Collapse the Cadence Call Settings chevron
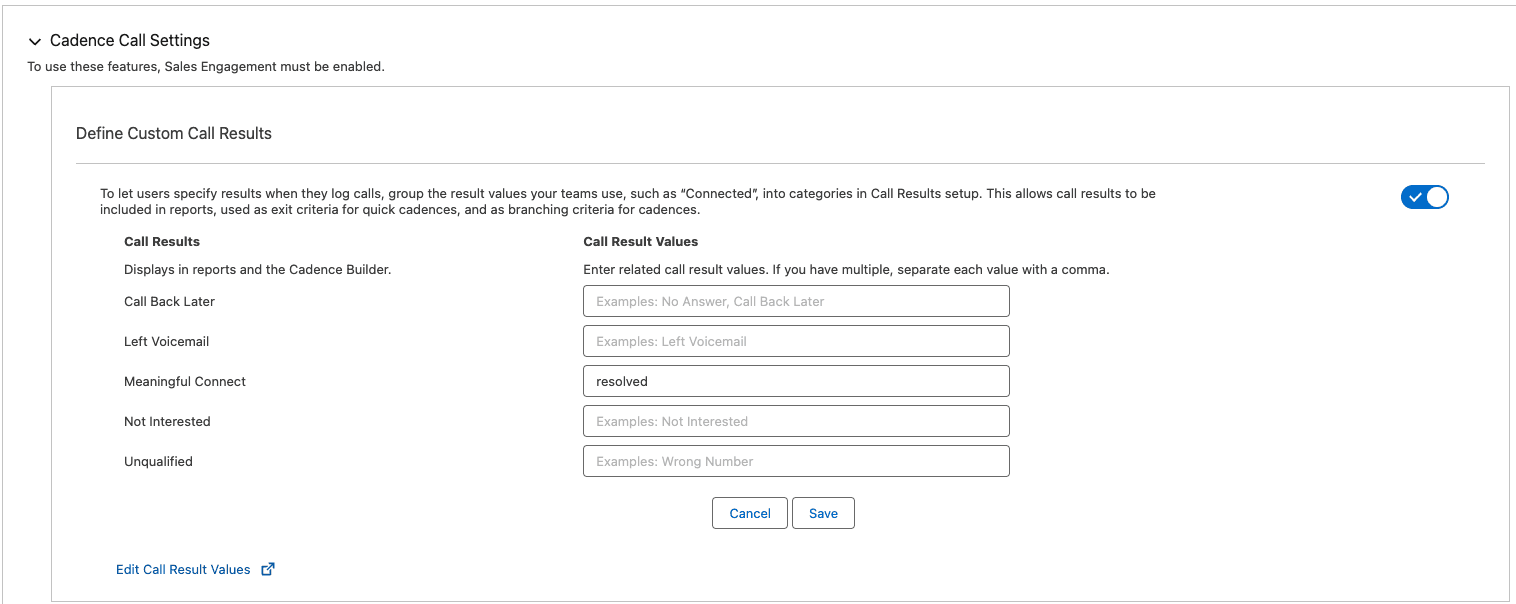1516x604 pixels. [x=35, y=42]
